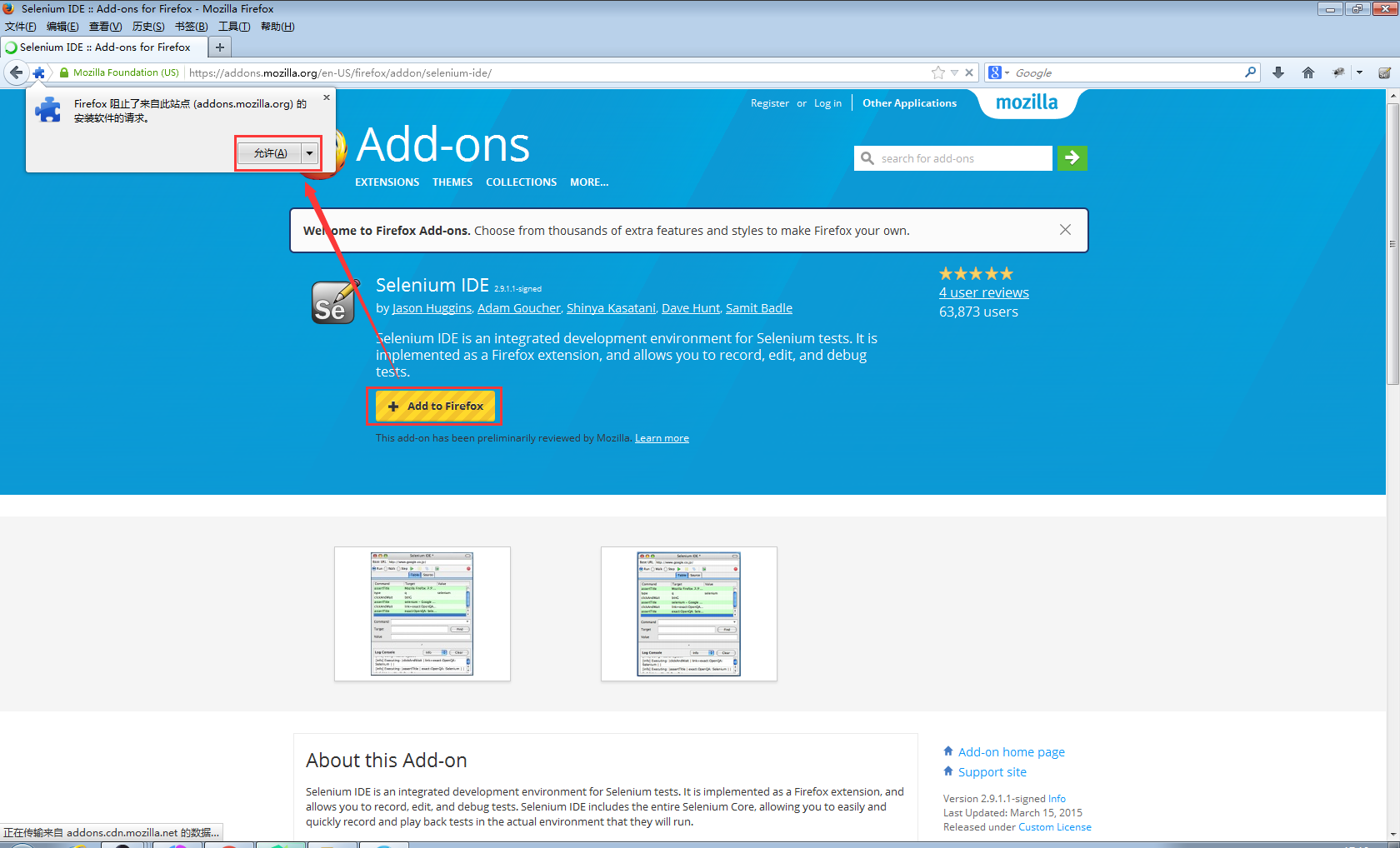The width and height of the screenshot is (1400, 848).
Task: Go to the browser home page icon
Action: 1308,72
